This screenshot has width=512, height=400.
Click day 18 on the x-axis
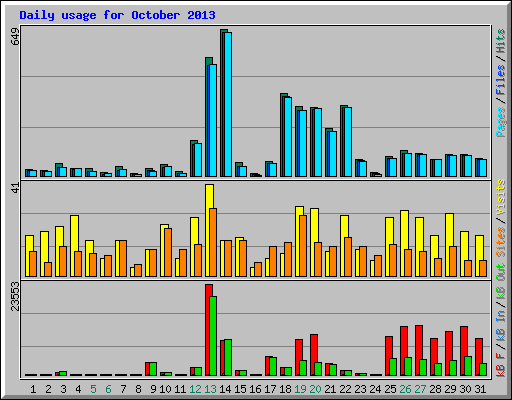285,389
